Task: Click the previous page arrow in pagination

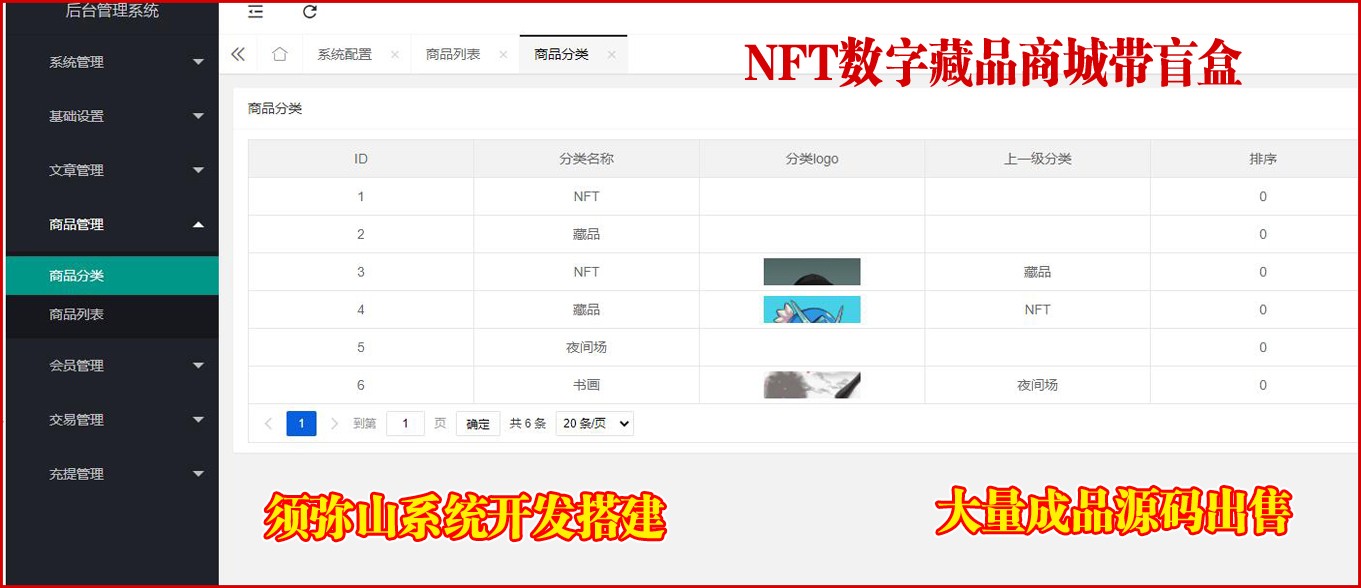Action: (268, 424)
